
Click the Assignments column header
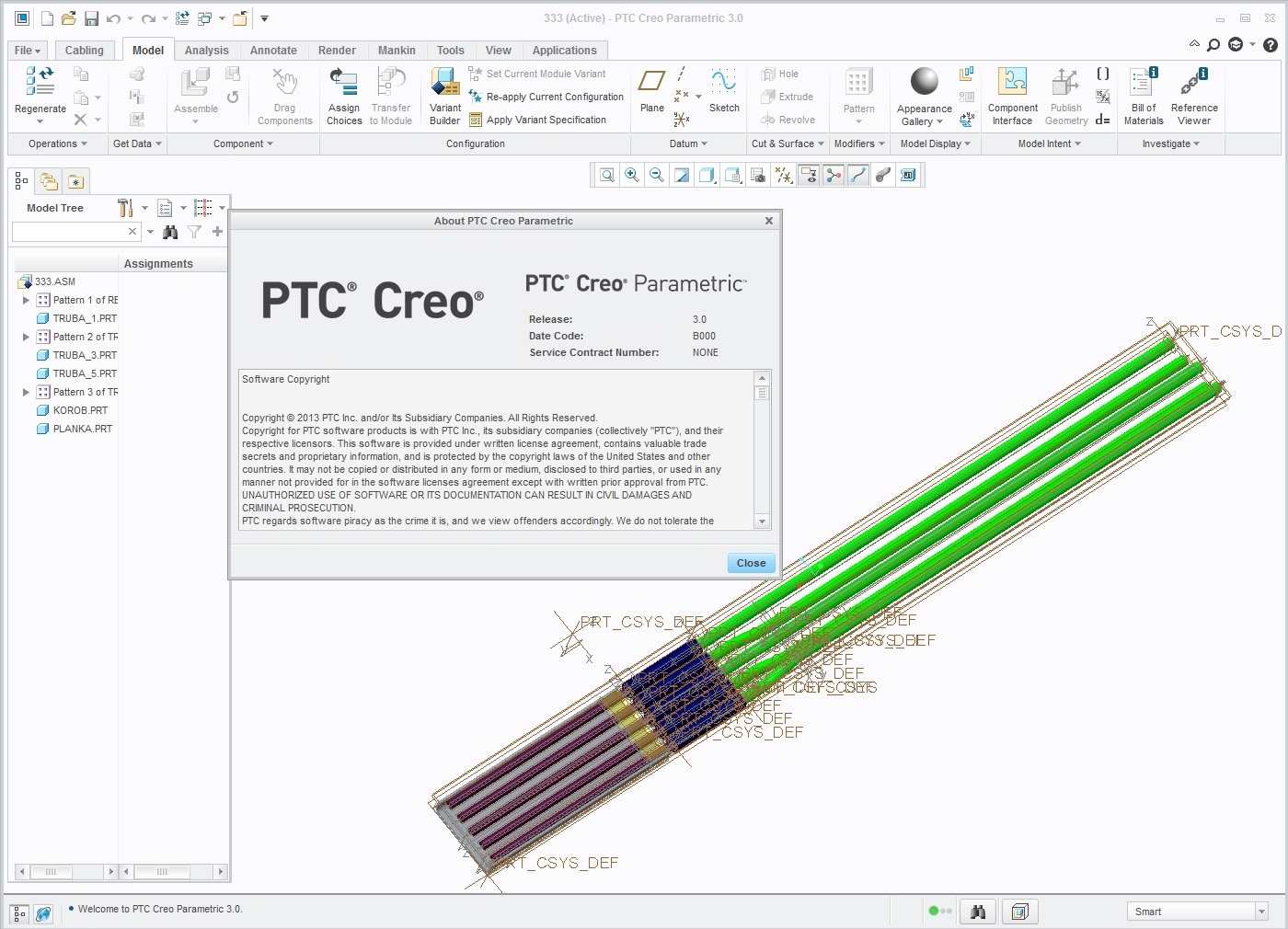click(158, 264)
